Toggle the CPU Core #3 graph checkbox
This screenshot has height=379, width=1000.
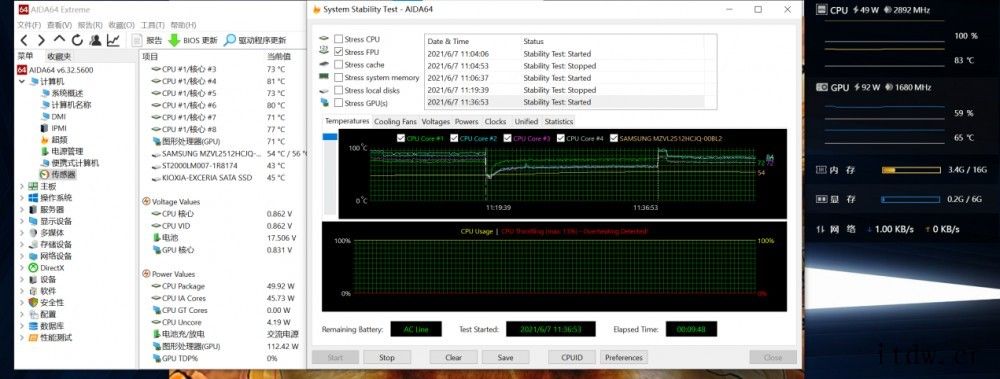pos(508,138)
